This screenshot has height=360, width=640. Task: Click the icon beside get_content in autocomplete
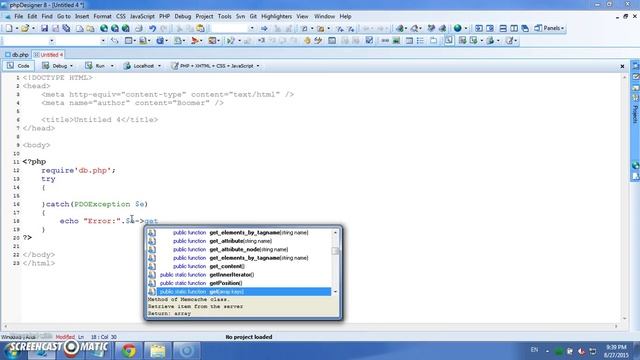(x=151, y=266)
